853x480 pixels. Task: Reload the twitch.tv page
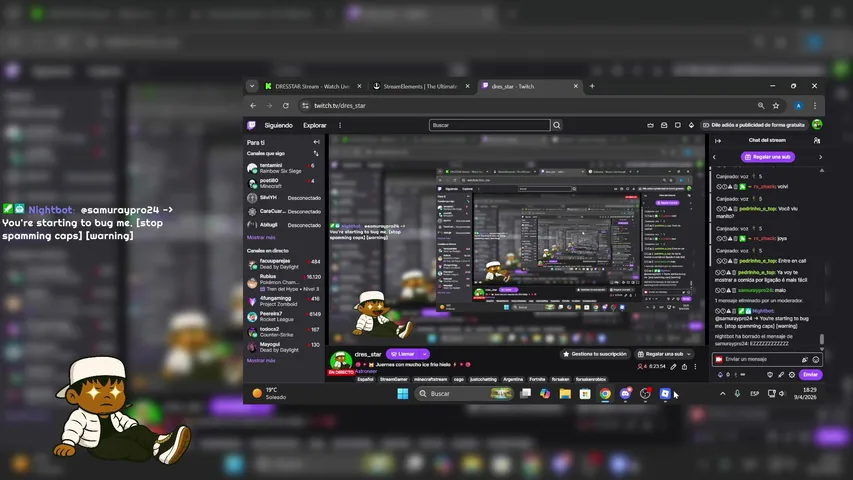[x=286, y=106]
